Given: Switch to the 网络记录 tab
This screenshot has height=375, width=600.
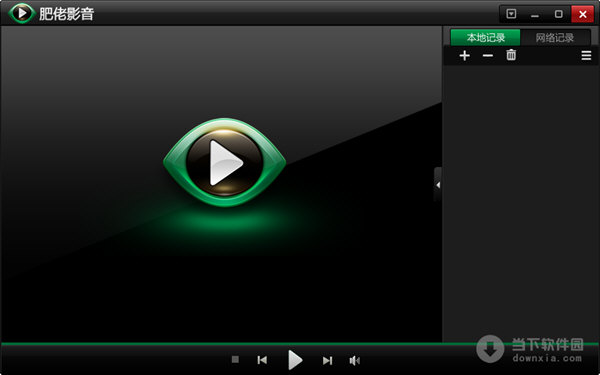Looking at the screenshot, I should click(555, 38).
